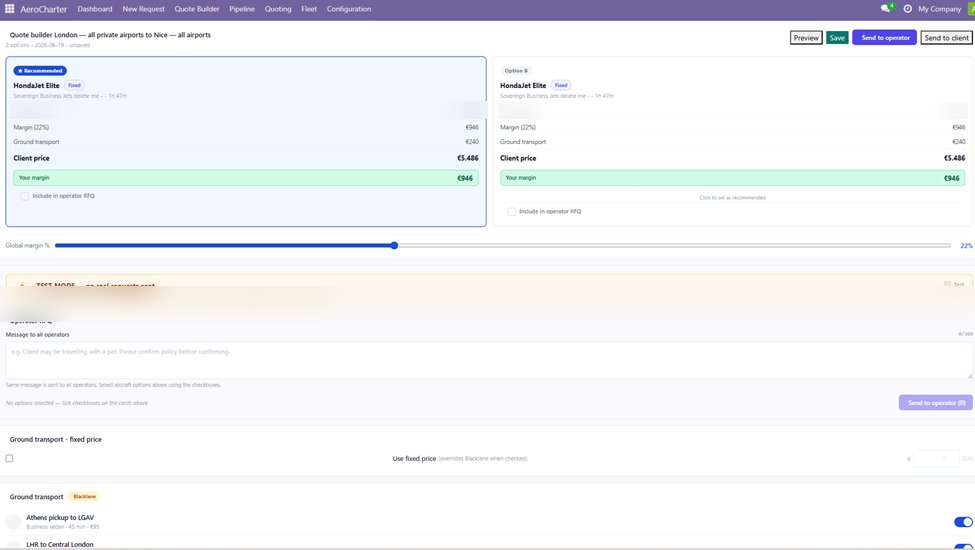Click the 22% global margin value

point(966,245)
